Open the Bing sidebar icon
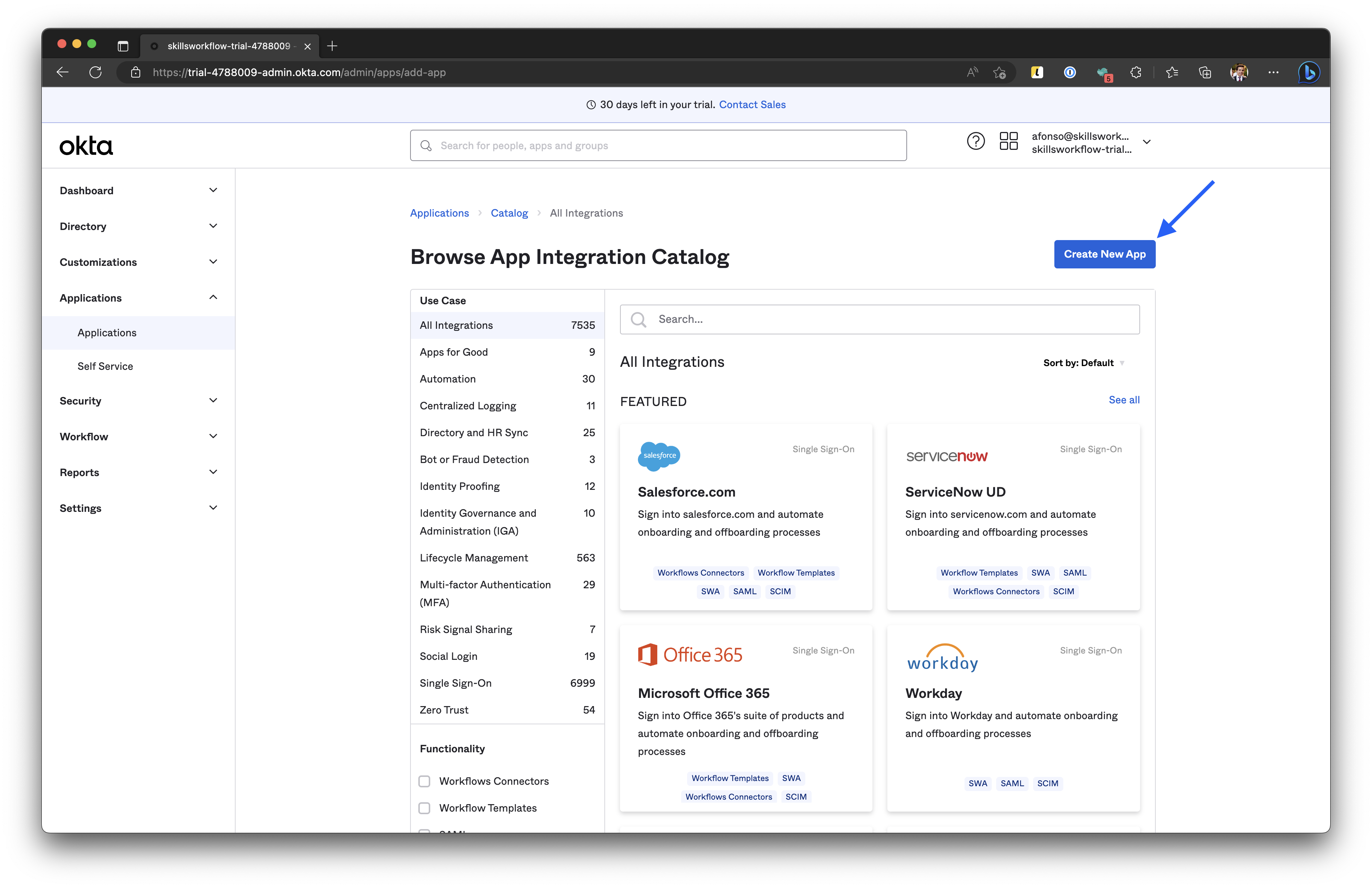This screenshot has height=888, width=1372. pos(1309,72)
